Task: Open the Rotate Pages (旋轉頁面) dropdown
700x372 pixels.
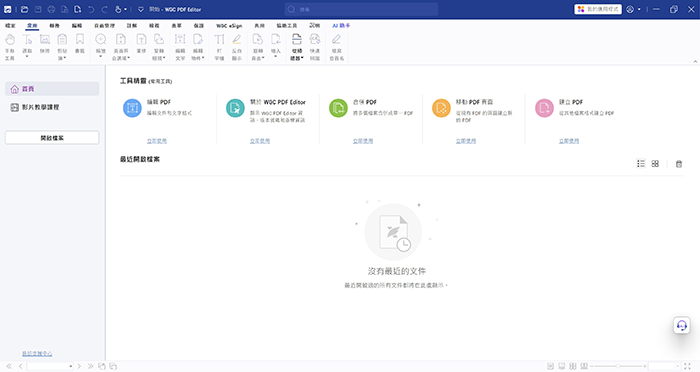Action: (263, 59)
